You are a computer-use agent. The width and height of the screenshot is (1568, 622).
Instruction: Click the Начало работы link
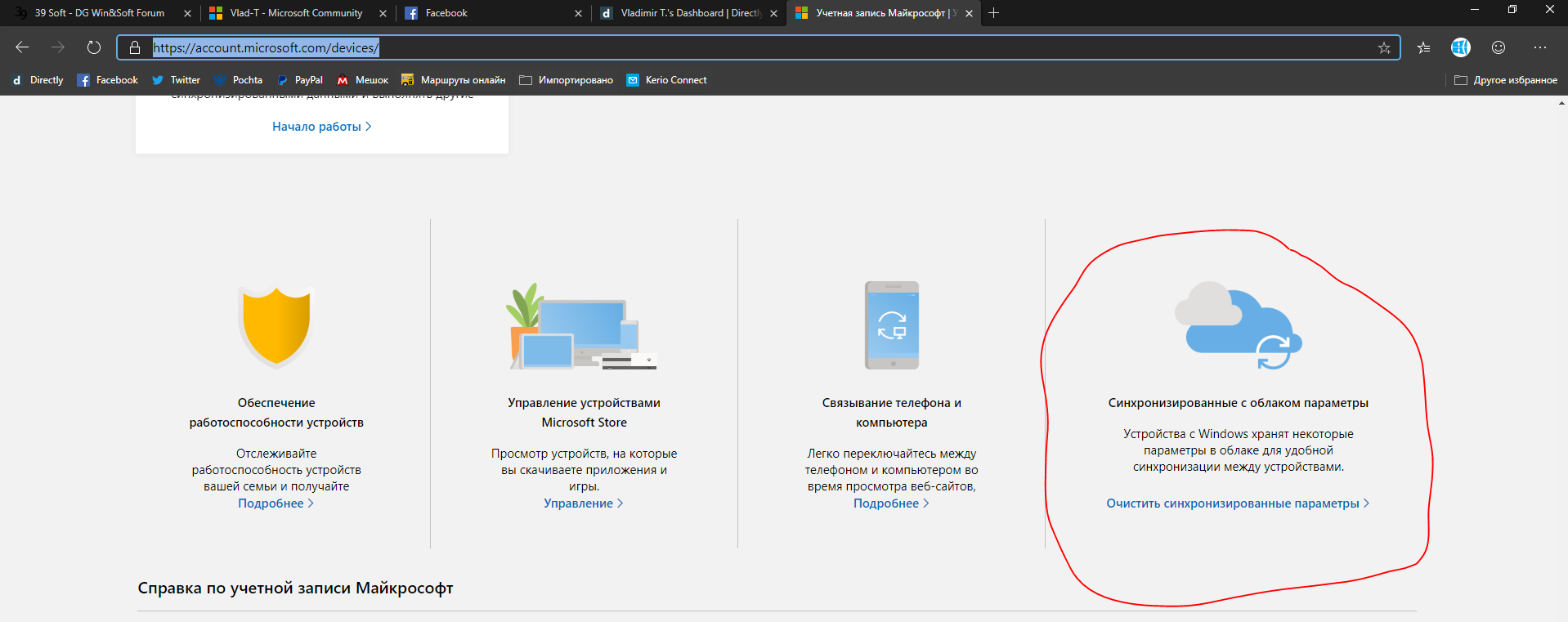coord(322,127)
